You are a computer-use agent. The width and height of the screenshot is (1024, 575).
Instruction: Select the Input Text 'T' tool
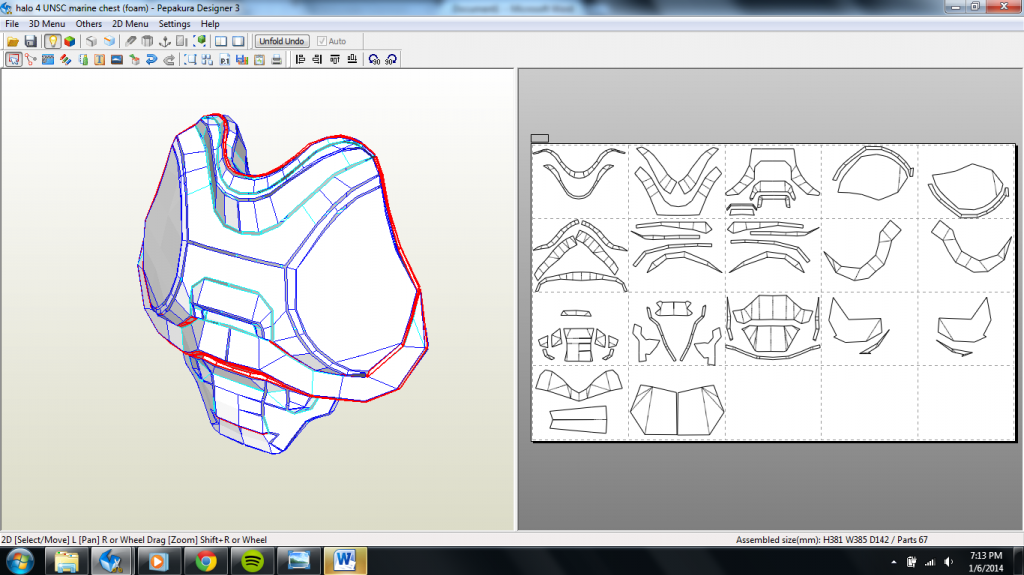[99, 59]
